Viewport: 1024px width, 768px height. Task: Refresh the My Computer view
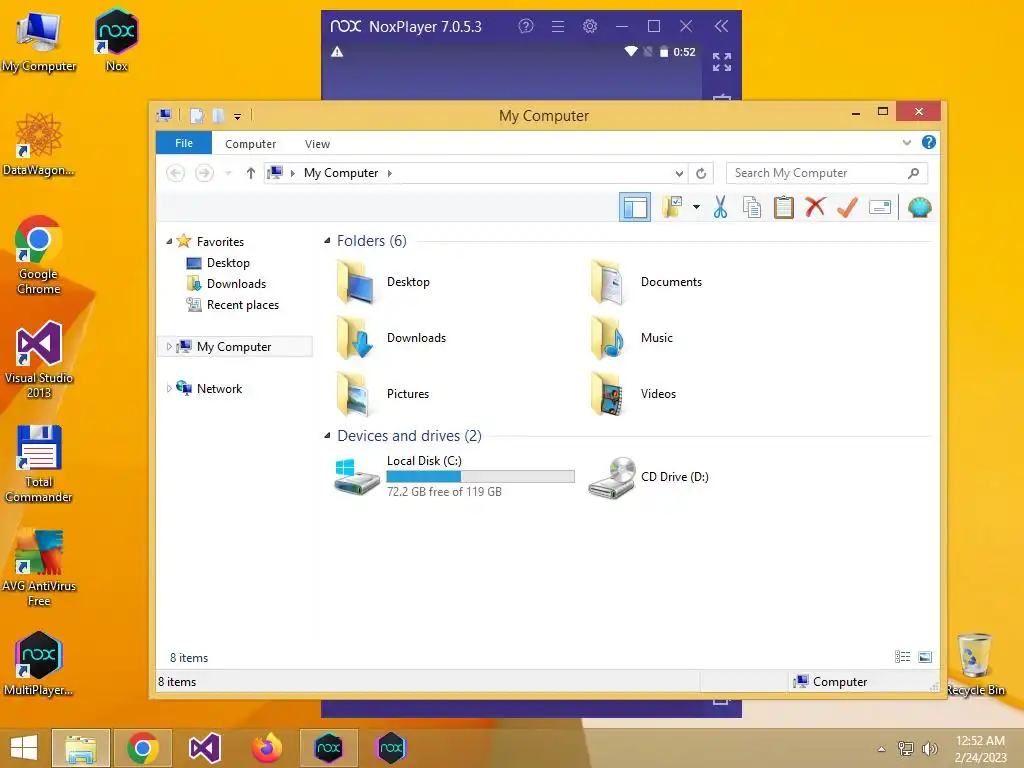coord(701,173)
